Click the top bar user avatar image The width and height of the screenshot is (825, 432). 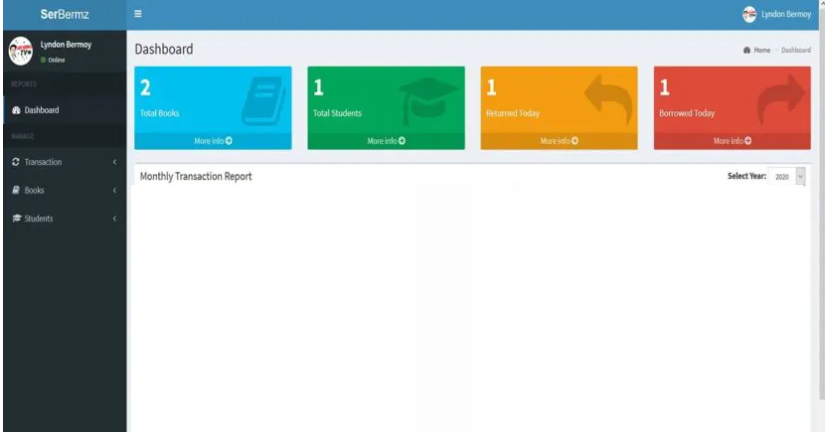click(x=749, y=15)
